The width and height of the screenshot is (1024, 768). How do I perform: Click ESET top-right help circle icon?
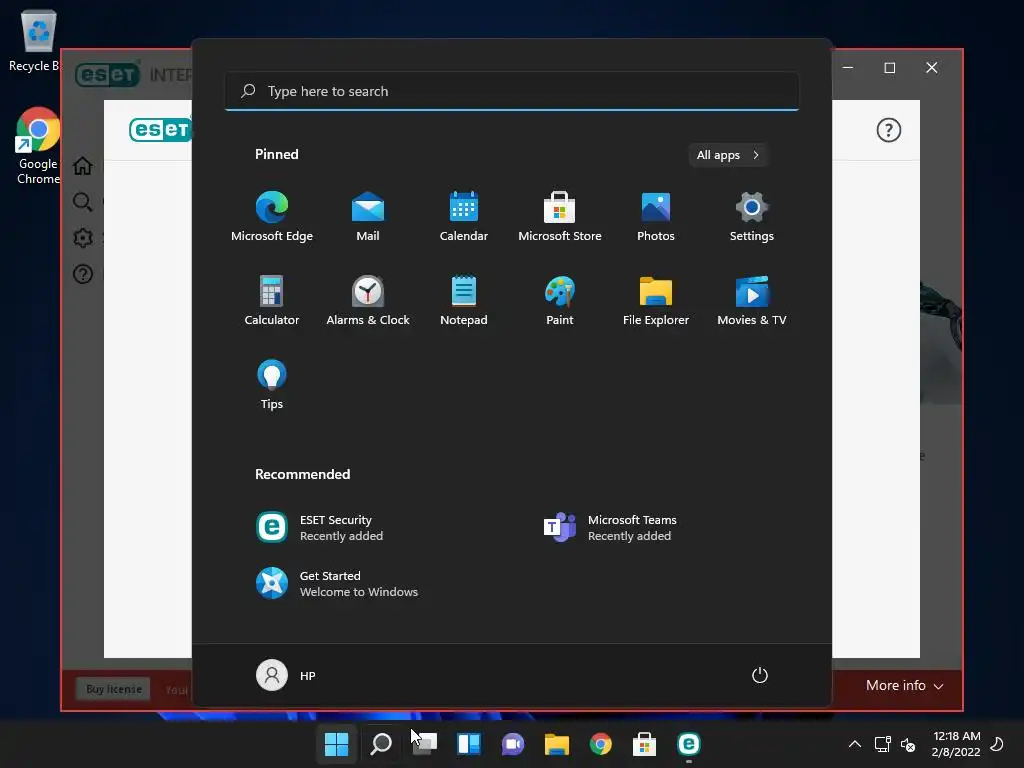[x=888, y=130]
